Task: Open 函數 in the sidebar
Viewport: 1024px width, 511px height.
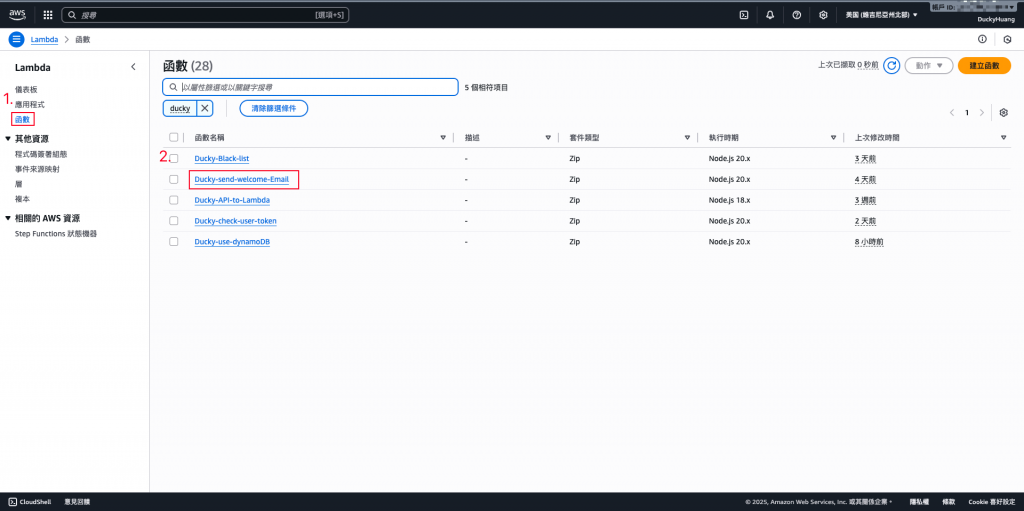Action: pos(22,119)
